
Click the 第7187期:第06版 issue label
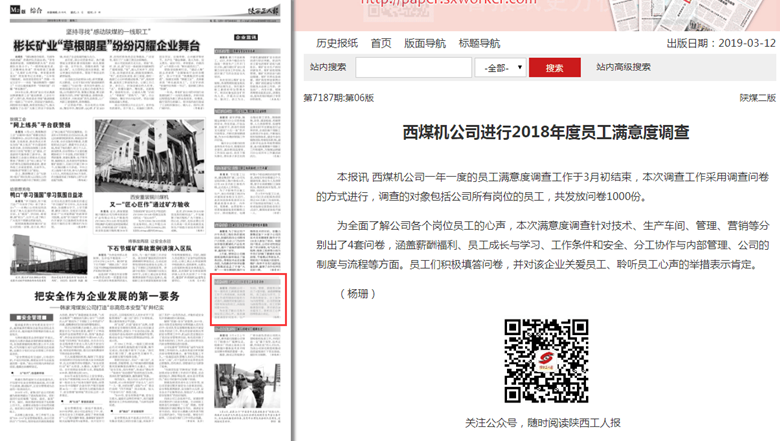click(338, 98)
